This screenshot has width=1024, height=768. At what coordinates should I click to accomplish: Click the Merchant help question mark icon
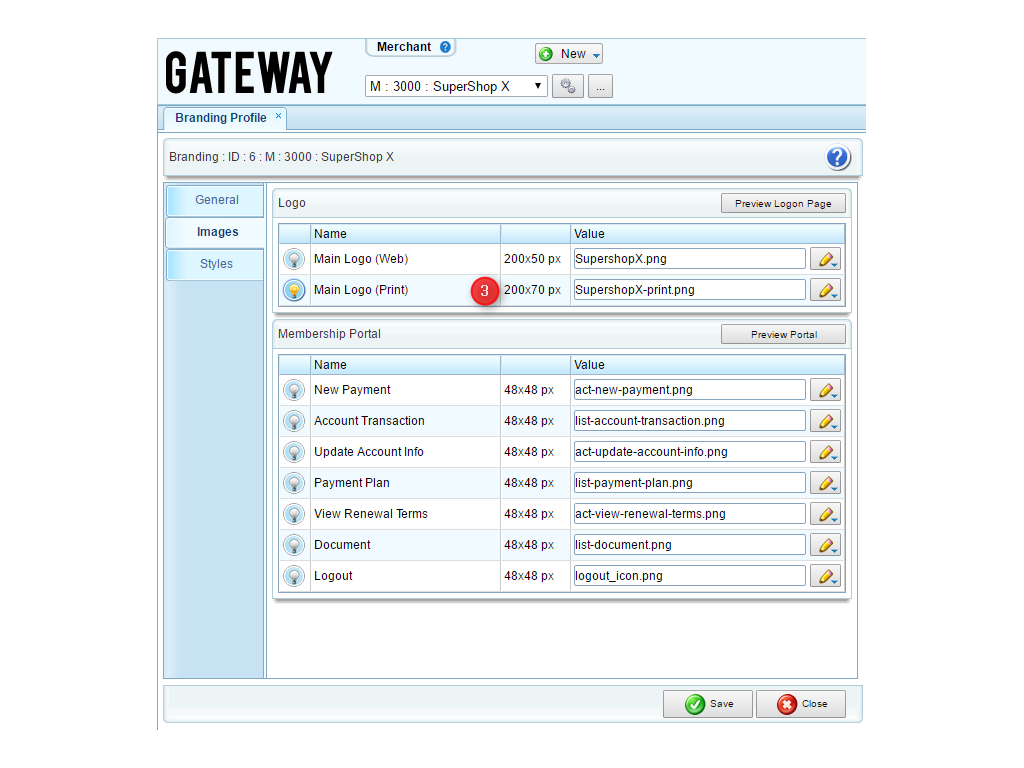pyautogui.click(x=445, y=47)
